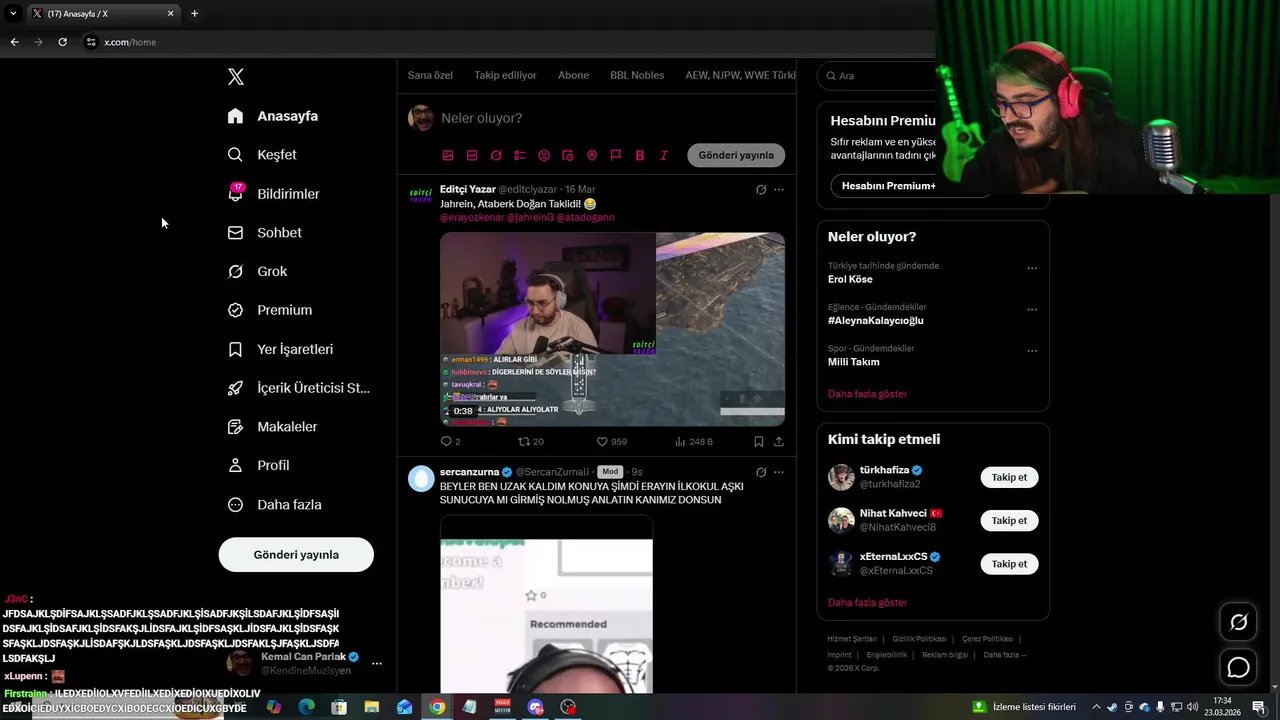Switch to BBL Nobles tab
The width and height of the screenshot is (1280, 720).
(637, 76)
